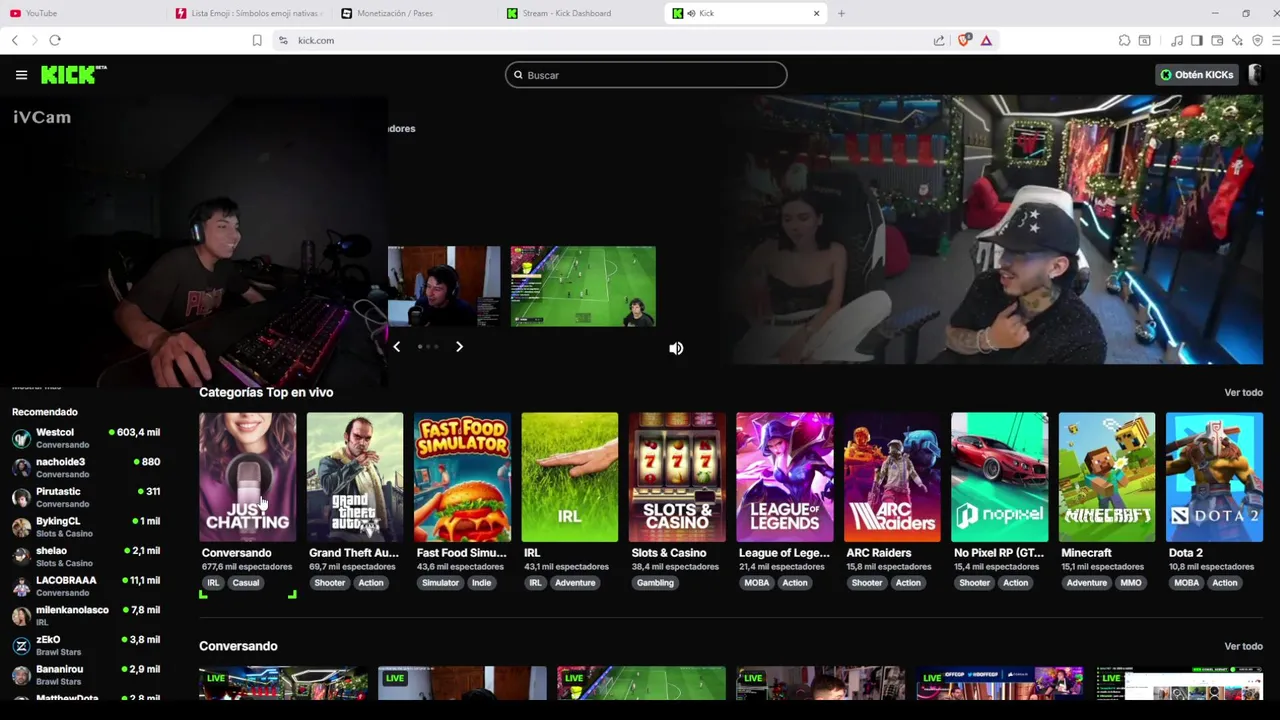Viewport: 1280px width, 720px height.
Task: Click Westcol channel avatar in sidebar
Action: (21, 438)
